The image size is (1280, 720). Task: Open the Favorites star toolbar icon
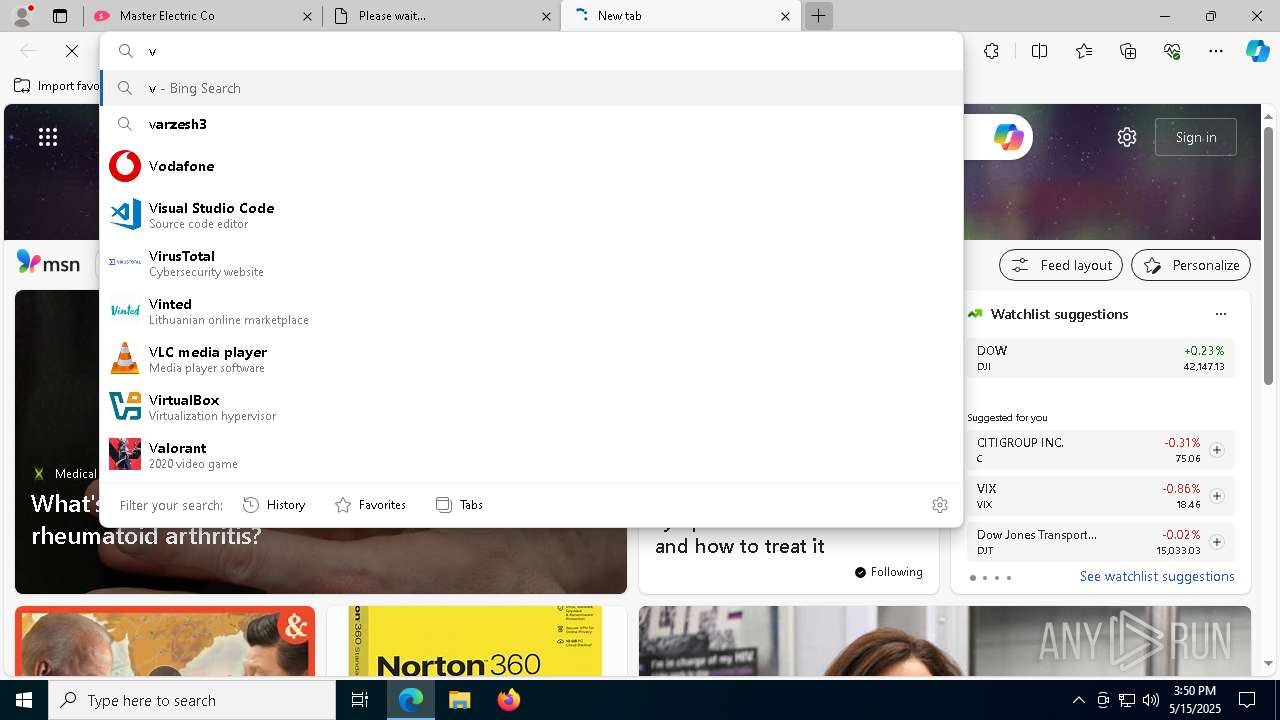(x=1084, y=51)
